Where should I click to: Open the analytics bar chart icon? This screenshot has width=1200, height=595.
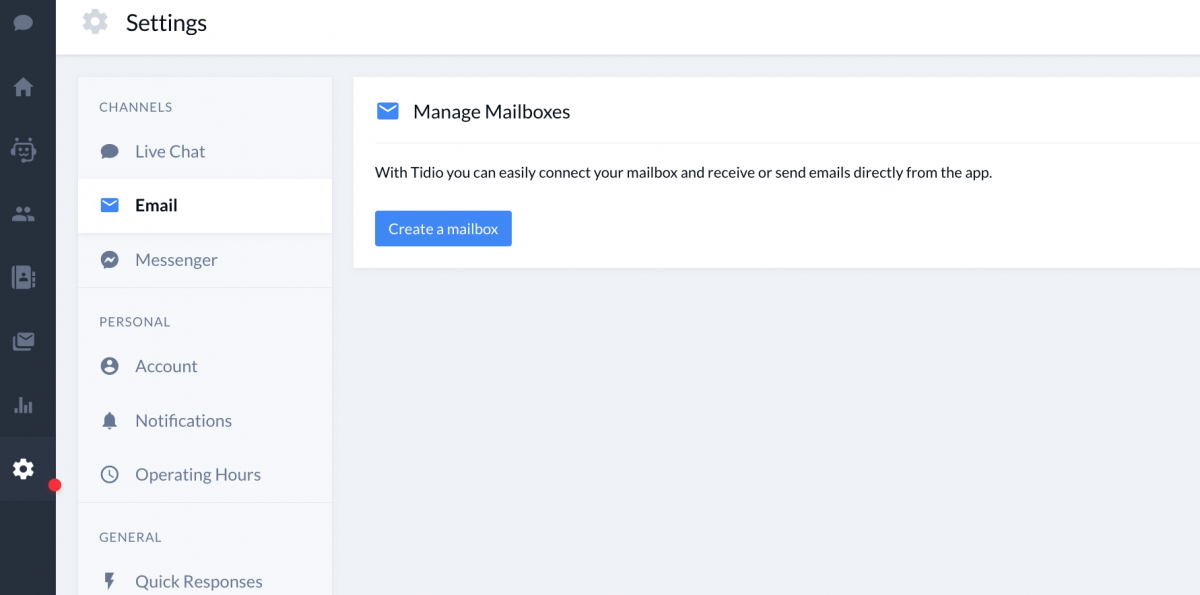click(x=23, y=405)
